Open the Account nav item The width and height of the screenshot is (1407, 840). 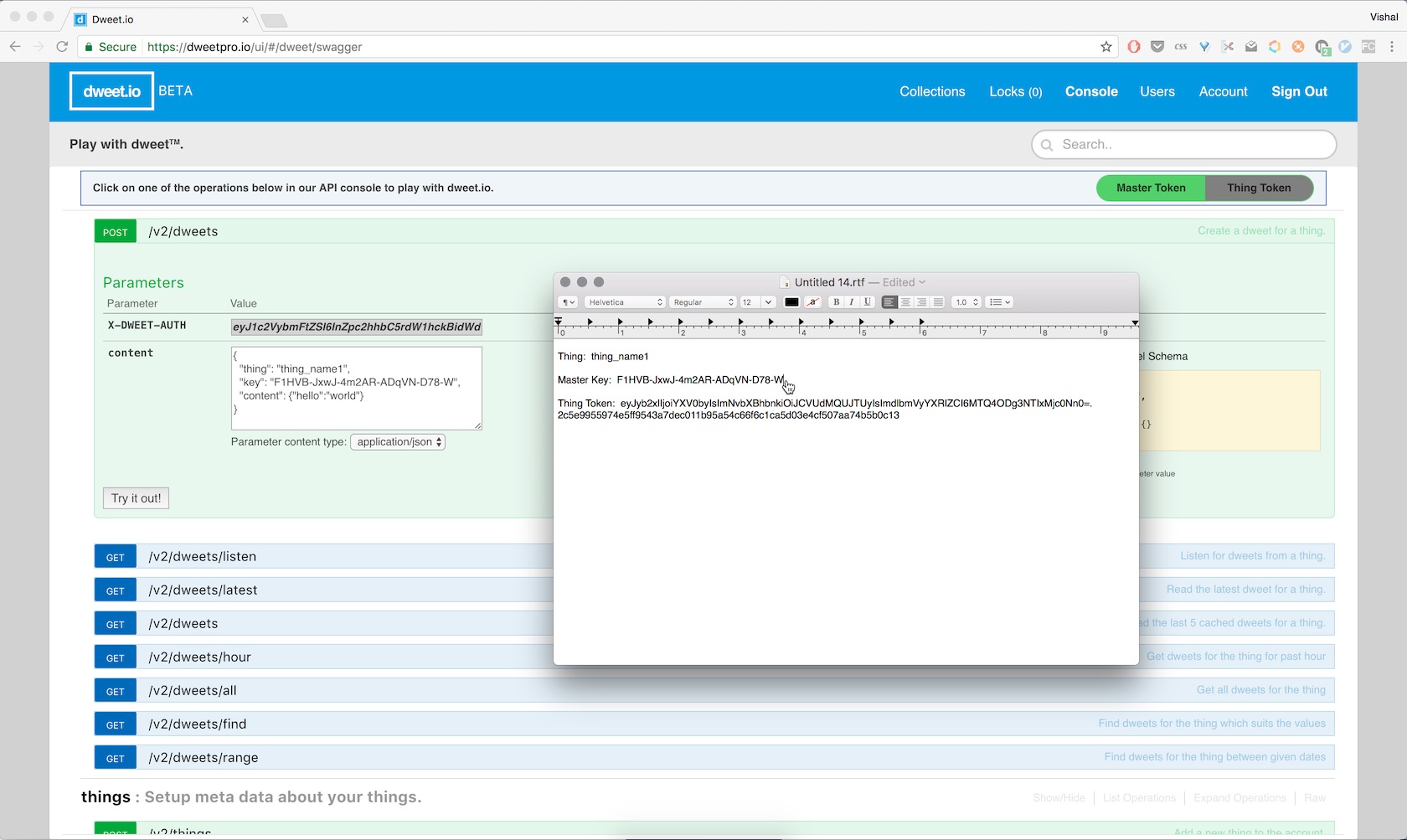point(1223,91)
